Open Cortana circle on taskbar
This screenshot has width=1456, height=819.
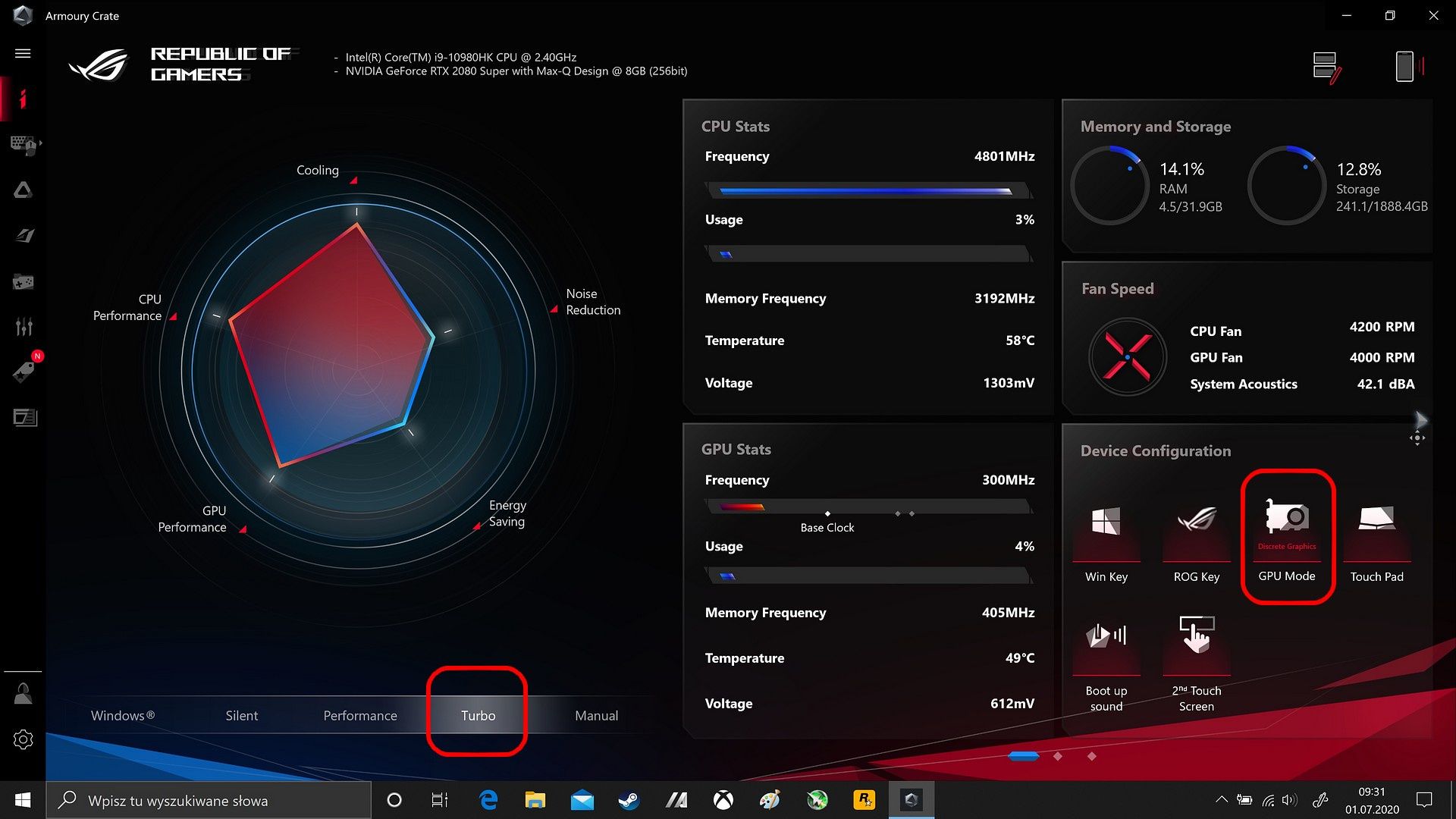point(394,800)
